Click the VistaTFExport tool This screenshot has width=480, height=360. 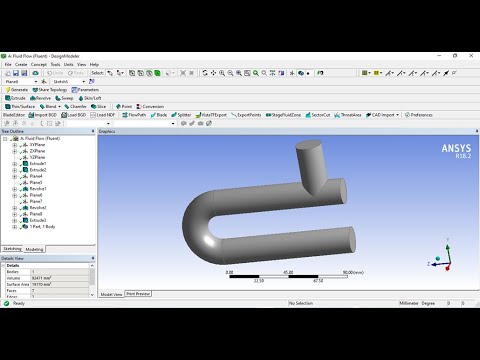(211, 115)
